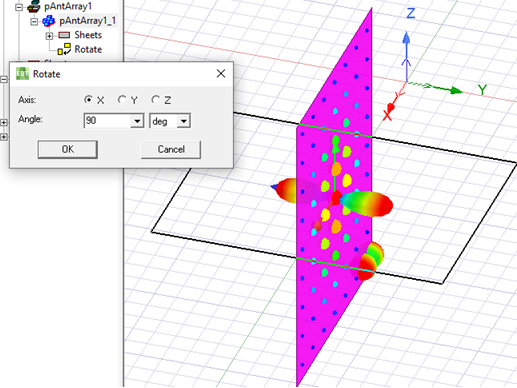Click the pAntArray1_1 array icon
Viewport: 517px width, 388px height.
click(49, 21)
